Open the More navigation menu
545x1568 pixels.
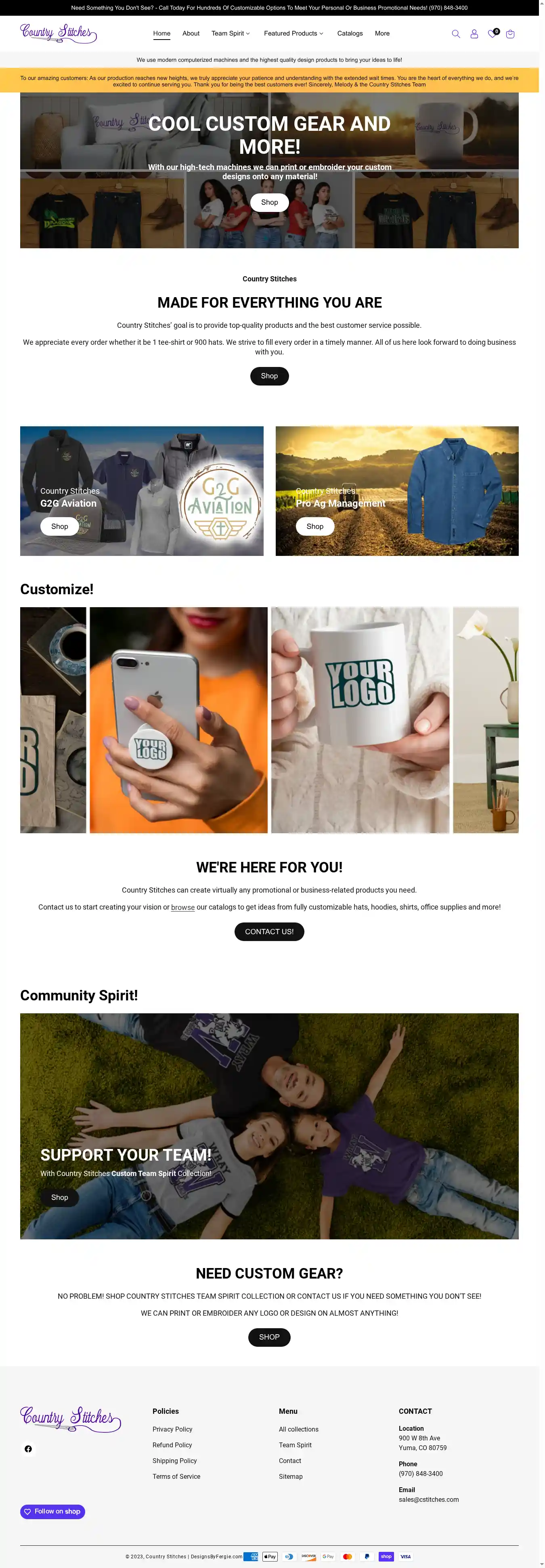click(x=382, y=34)
